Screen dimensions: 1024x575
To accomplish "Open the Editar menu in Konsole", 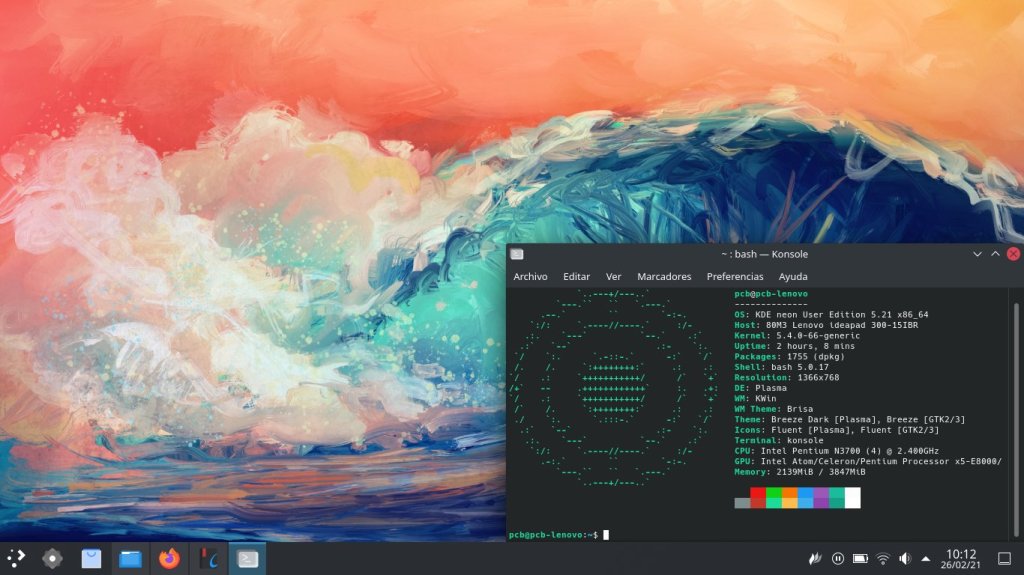I will click(576, 276).
